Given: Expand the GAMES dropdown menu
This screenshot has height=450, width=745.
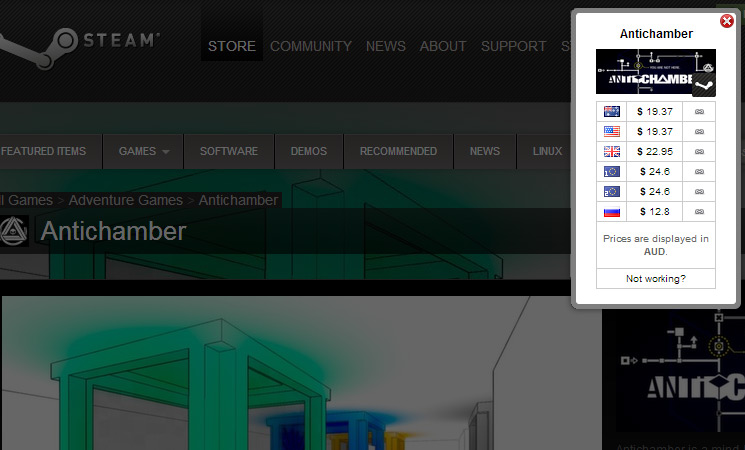Looking at the screenshot, I should coord(143,151).
